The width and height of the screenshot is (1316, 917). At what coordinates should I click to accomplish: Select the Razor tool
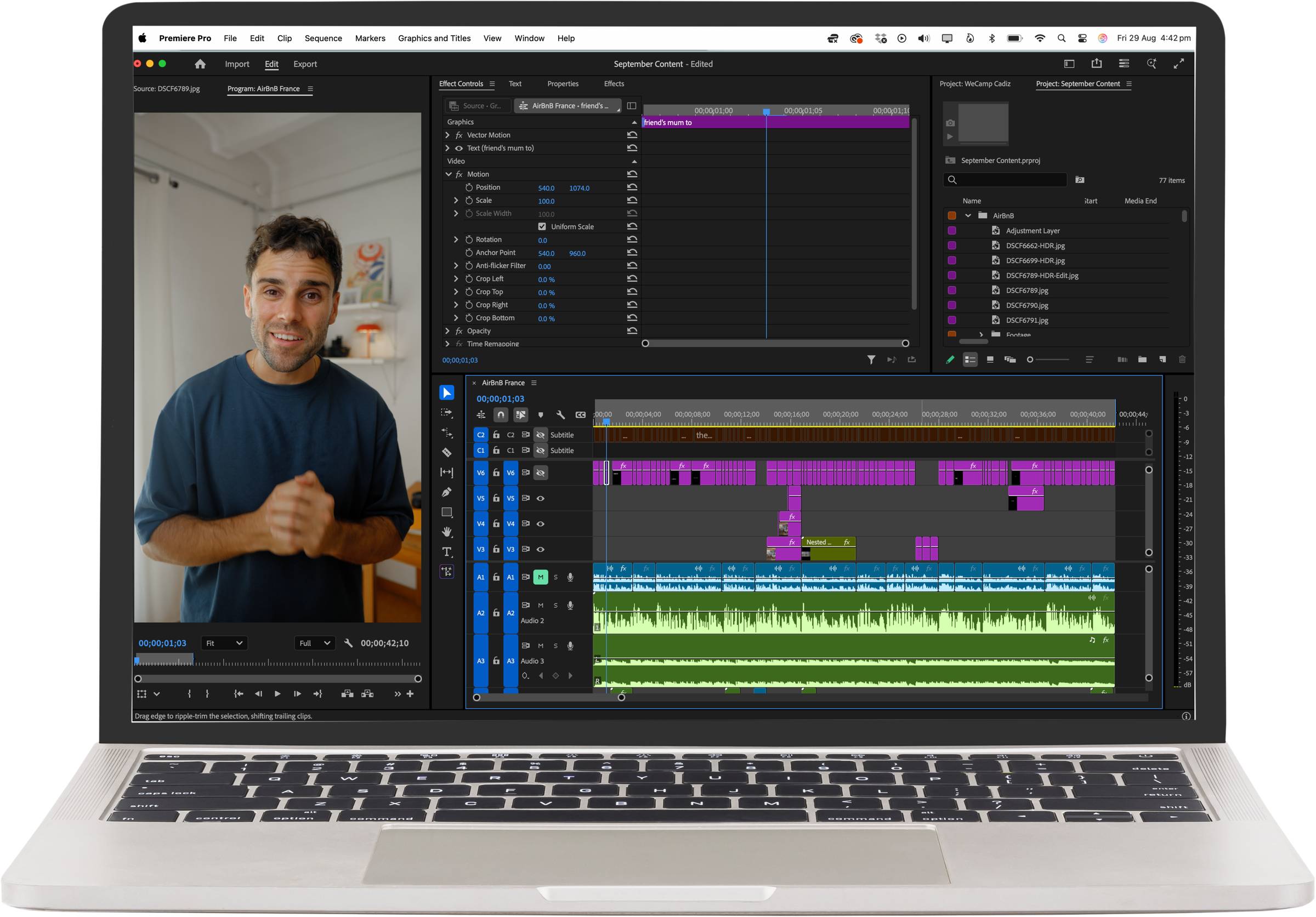(x=446, y=453)
